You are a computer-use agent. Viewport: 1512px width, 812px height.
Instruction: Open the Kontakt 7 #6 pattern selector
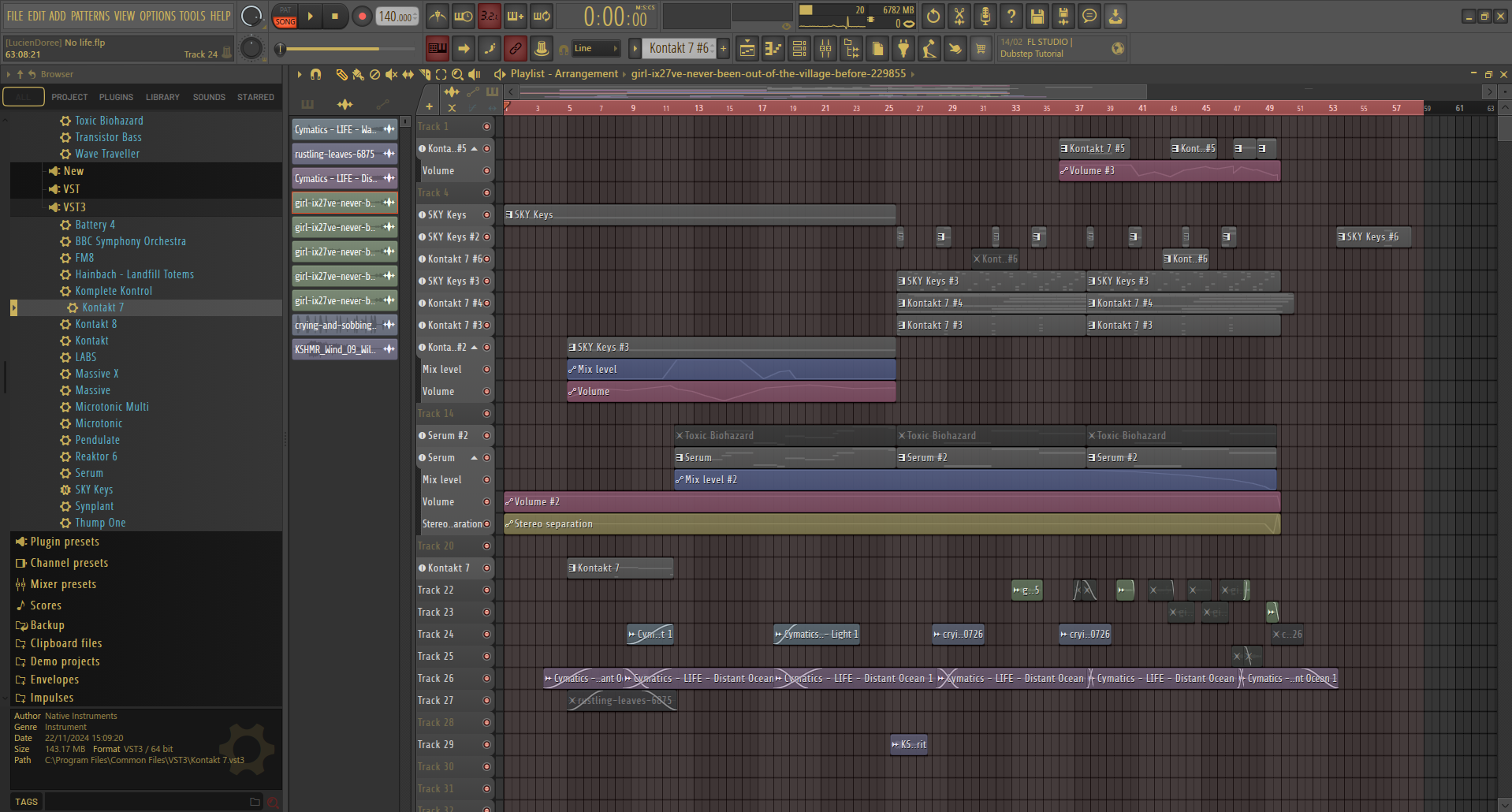680,49
